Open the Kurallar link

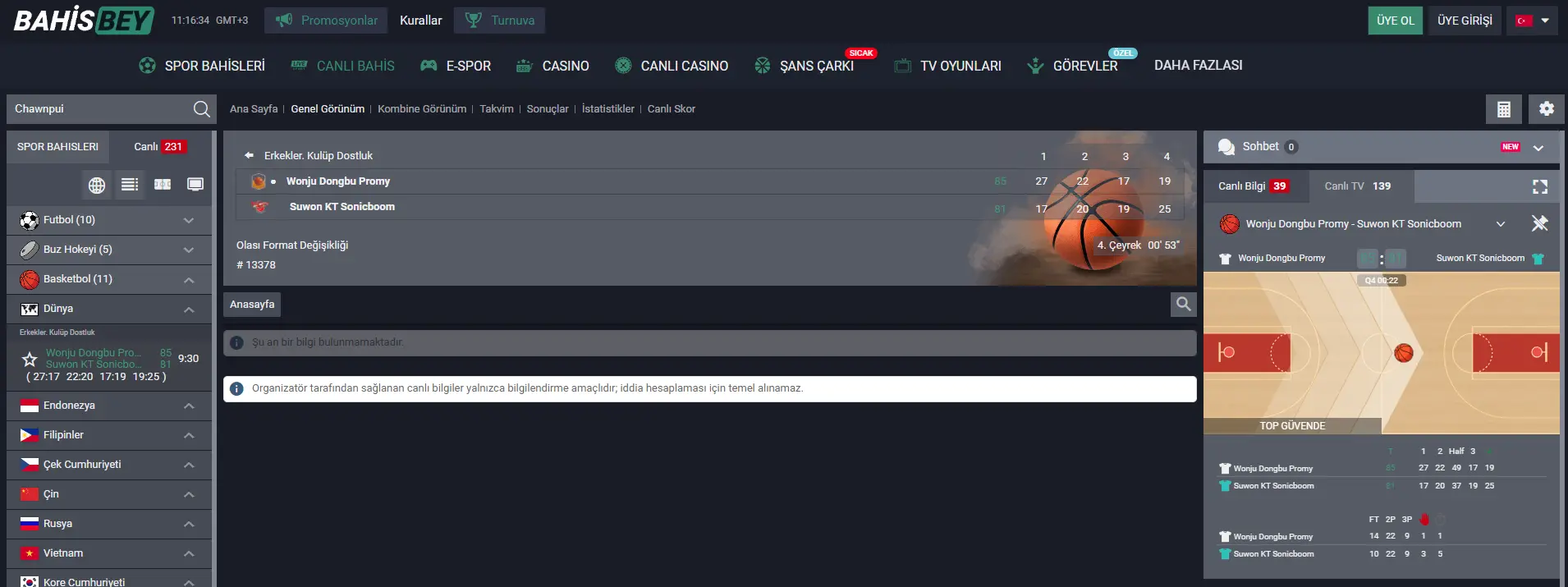(420, 21)
